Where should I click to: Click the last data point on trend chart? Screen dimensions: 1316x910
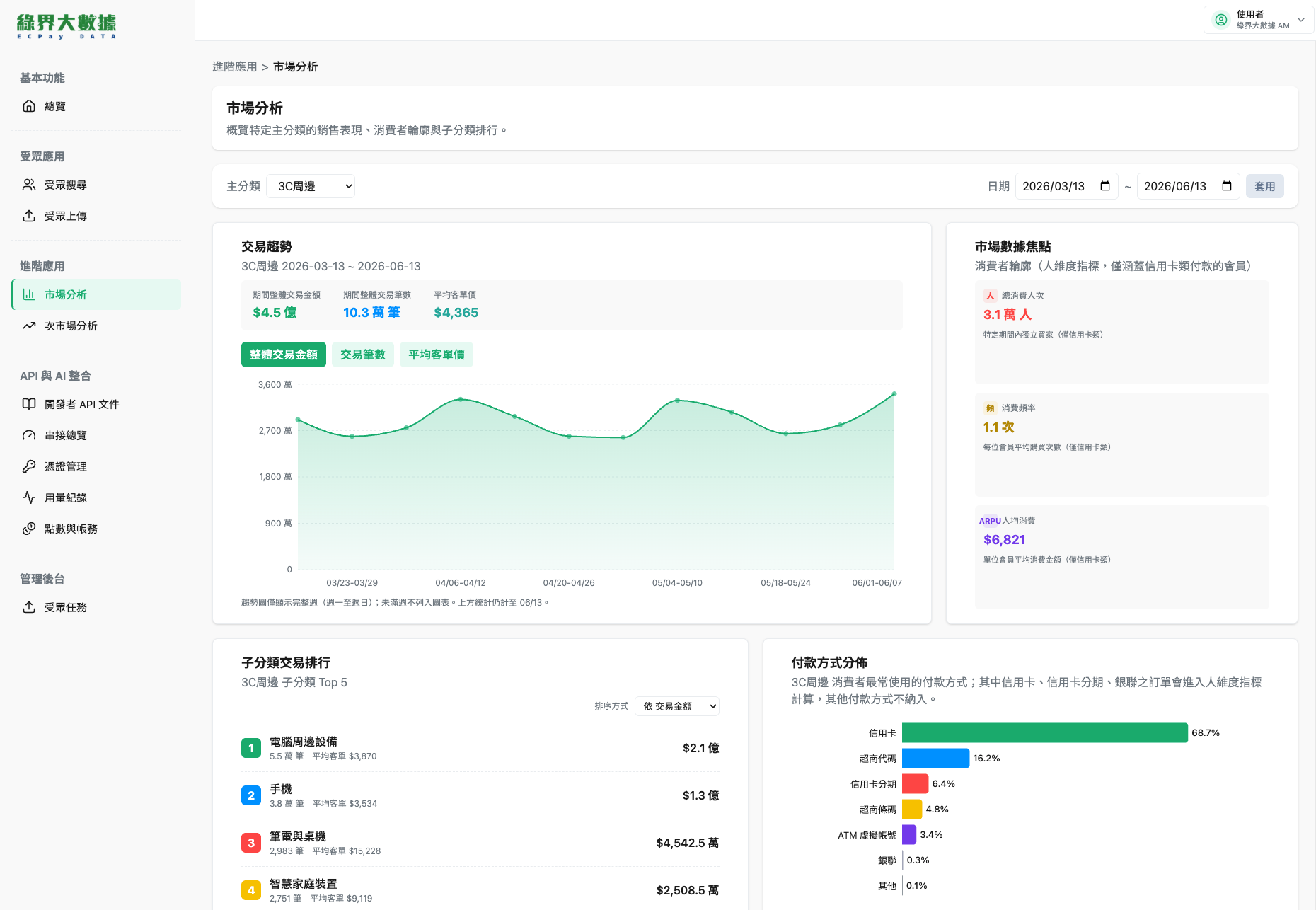pos(894,394)
